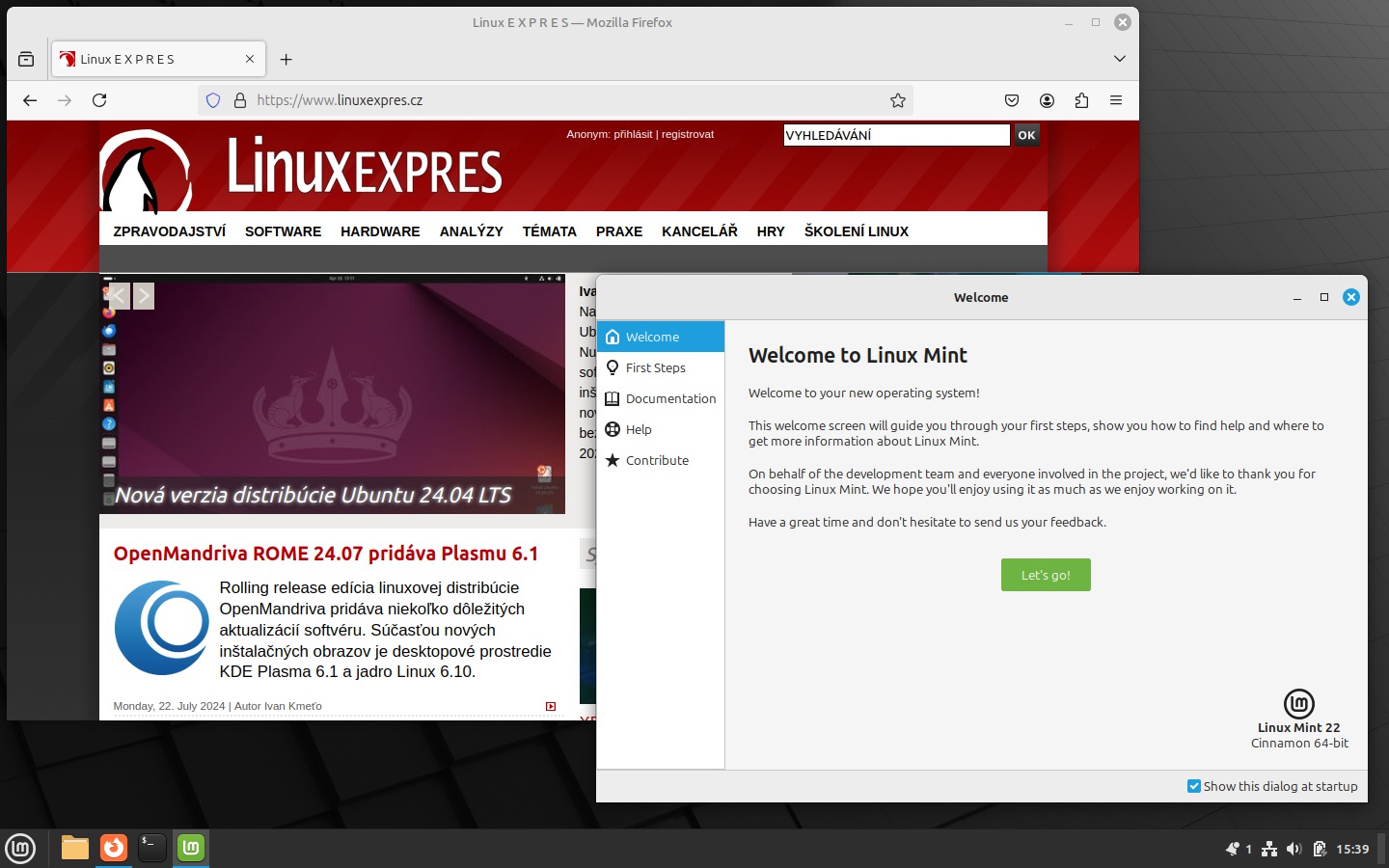Open the battery power tray icon

pyautogui.click(x=1320, y=849)
